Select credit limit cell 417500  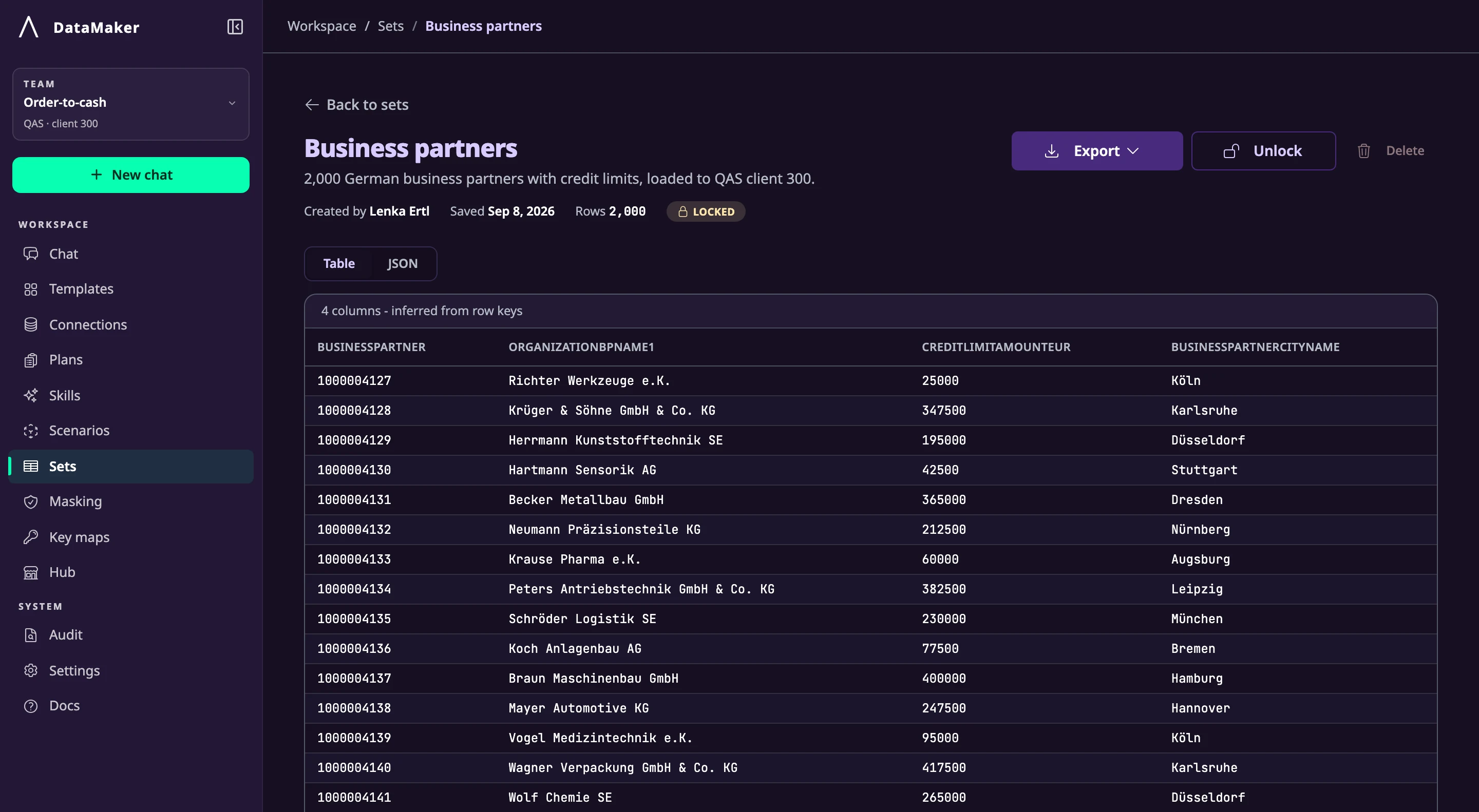(x=944, y=768)
